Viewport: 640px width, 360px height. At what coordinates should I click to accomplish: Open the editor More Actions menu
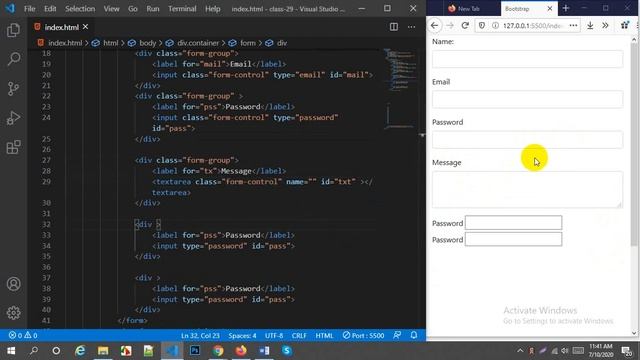[x=411, y=27]
